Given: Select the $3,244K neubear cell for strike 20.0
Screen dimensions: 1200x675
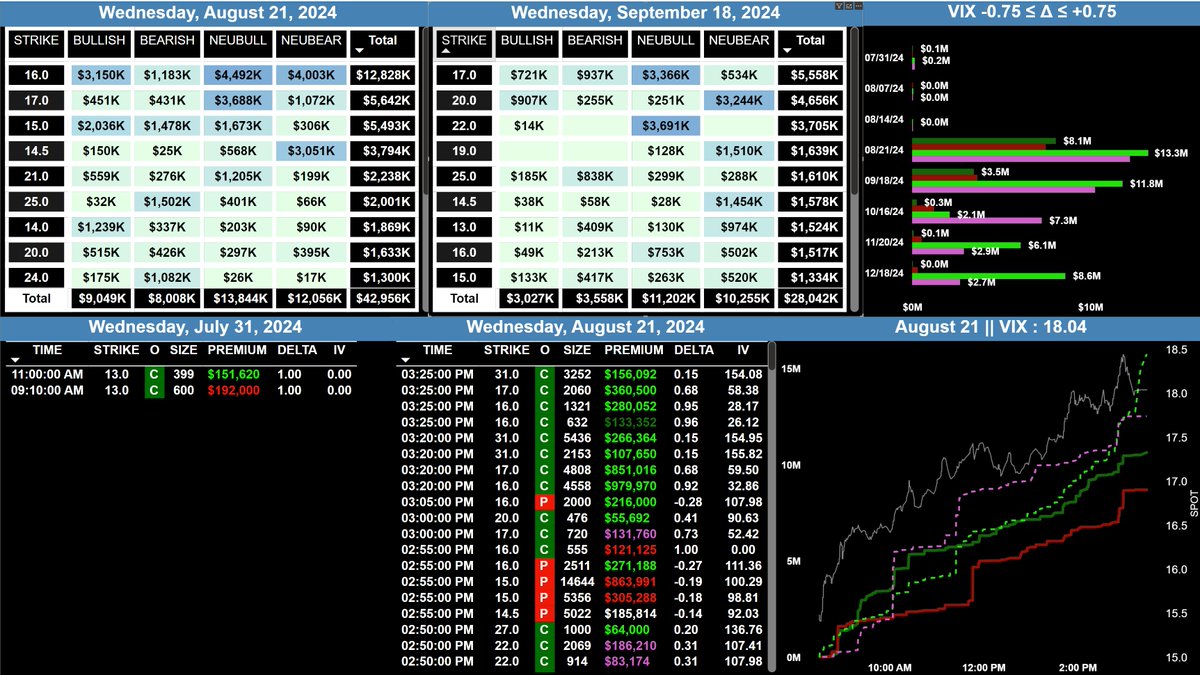Looking at the screenshot, I should tap(737, 100).
